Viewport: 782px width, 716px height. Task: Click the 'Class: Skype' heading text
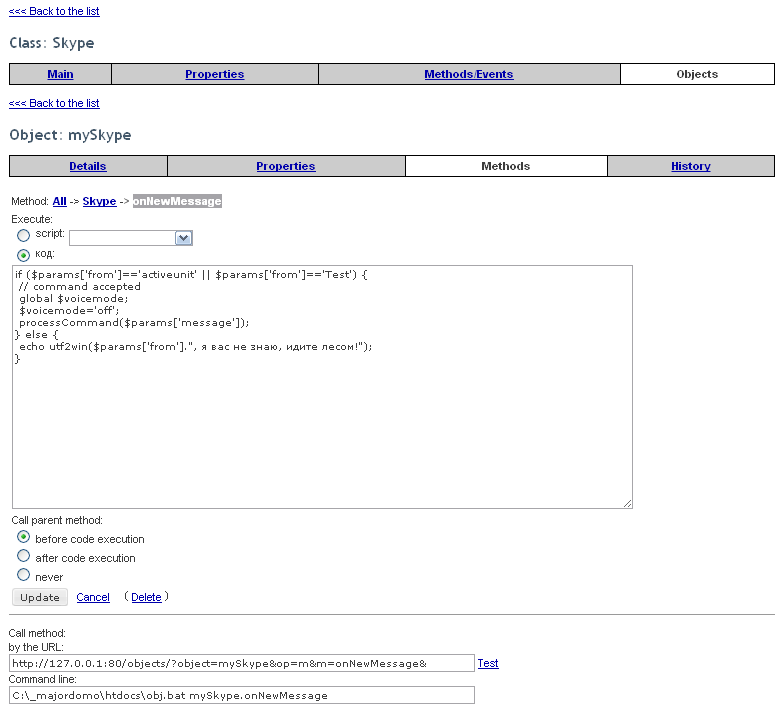click(x=52, y=43)
